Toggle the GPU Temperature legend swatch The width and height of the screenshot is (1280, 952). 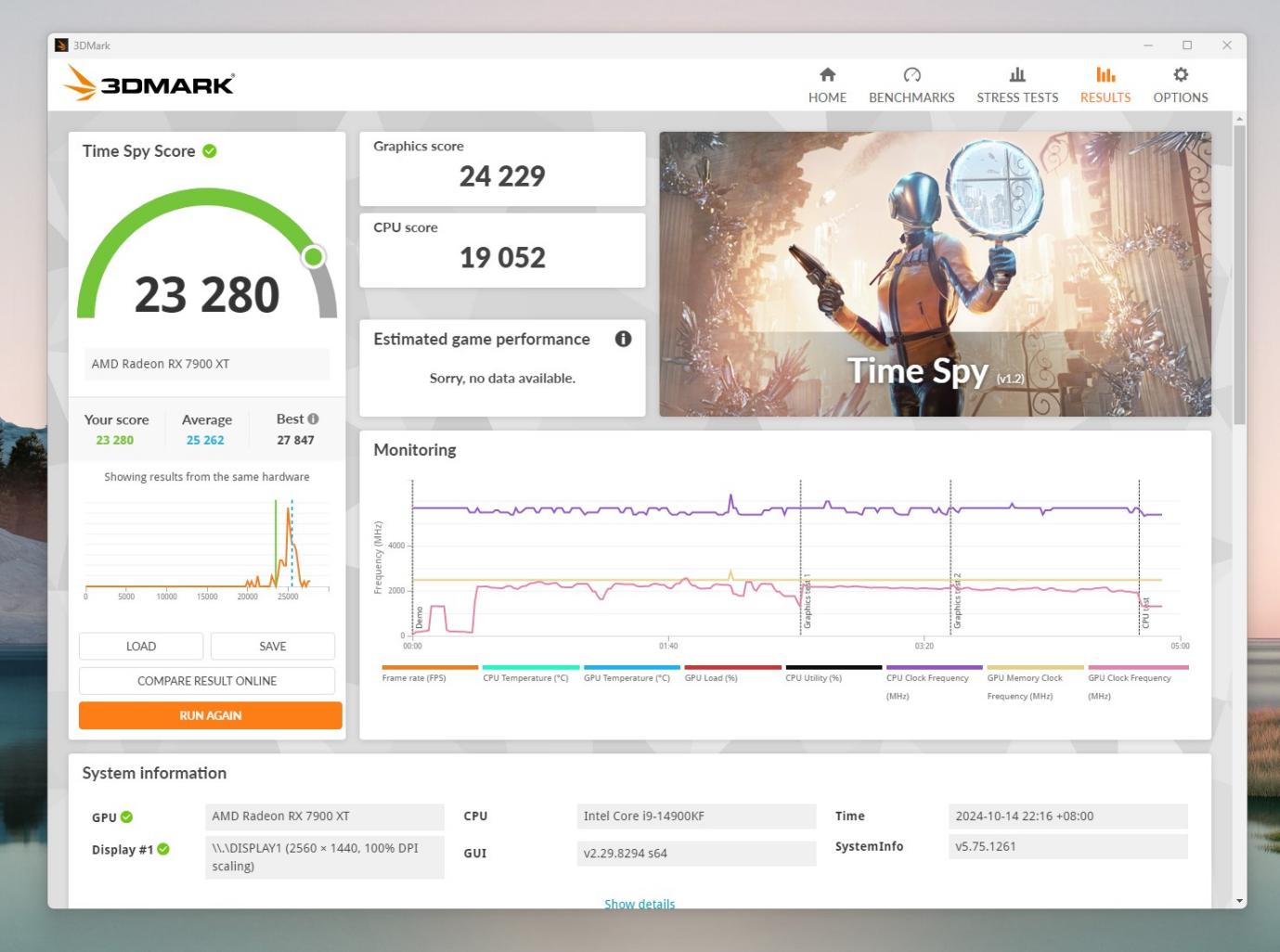pos(632,667)
